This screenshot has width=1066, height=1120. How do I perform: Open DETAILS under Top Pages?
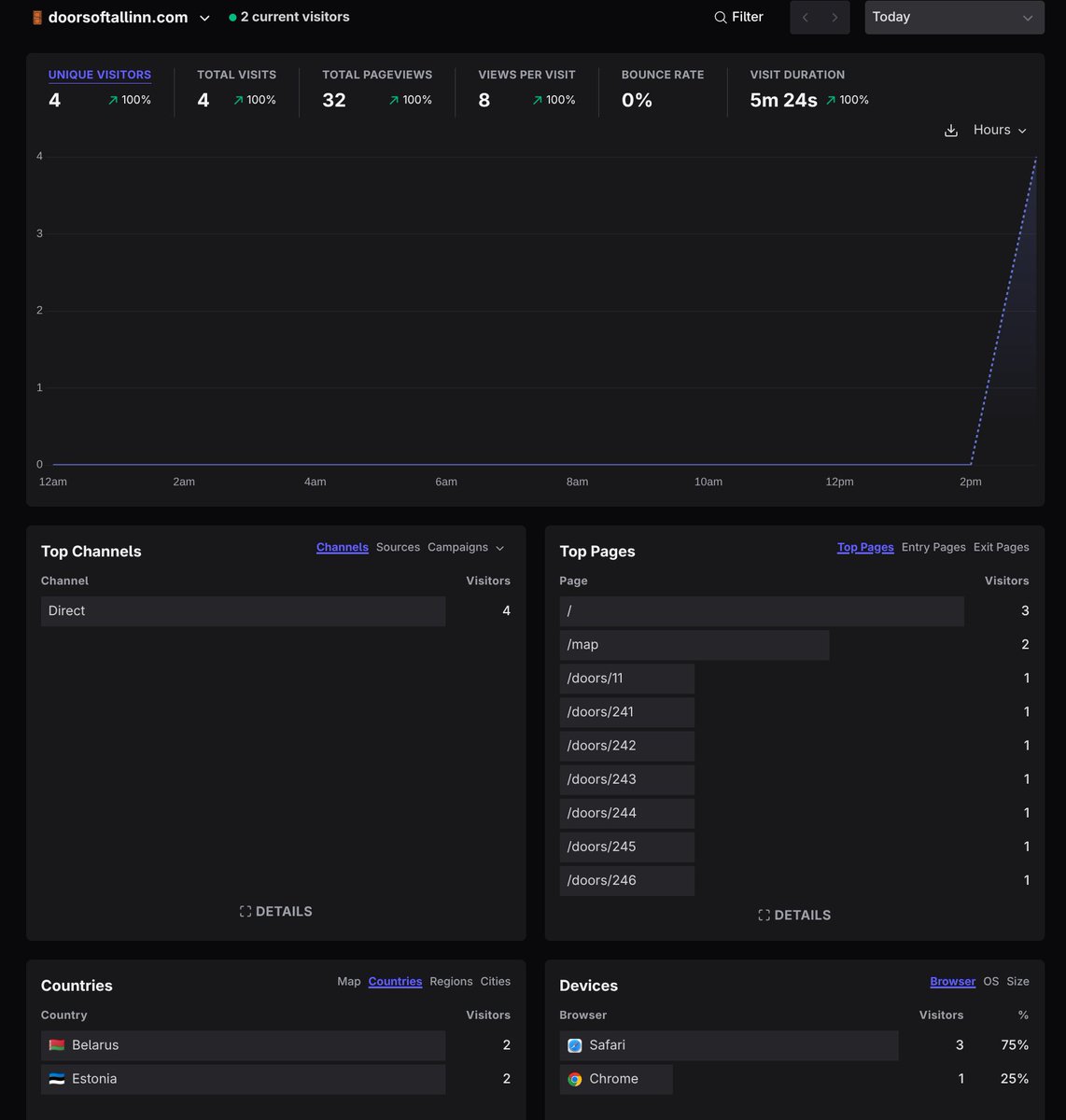pos(794,916)
